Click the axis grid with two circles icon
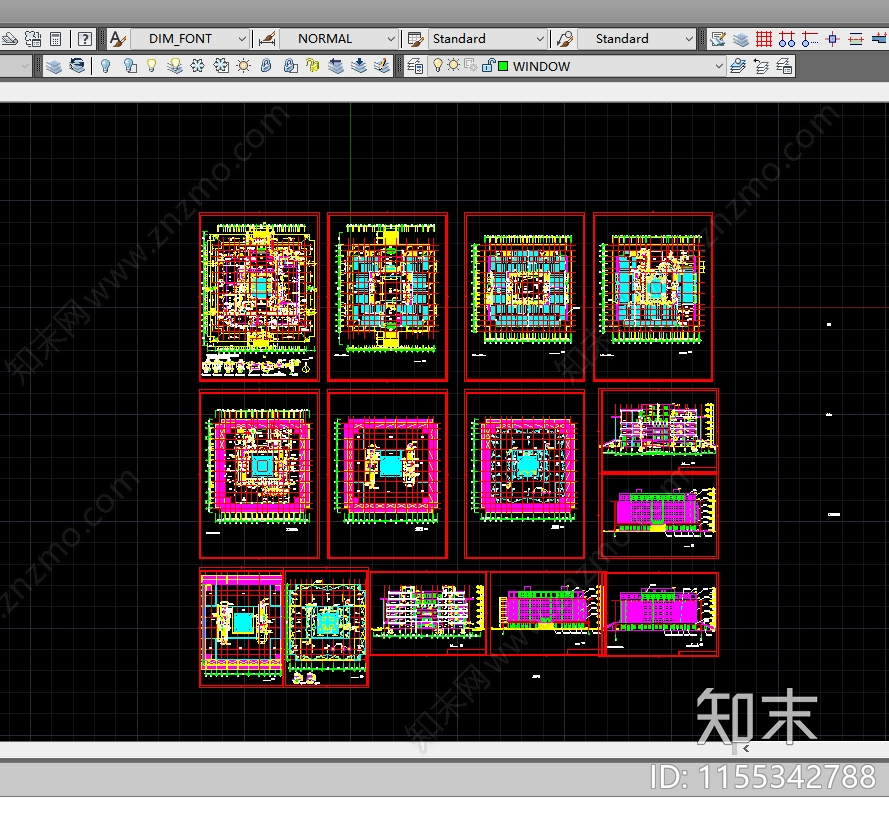Viewport: 889px width, 816px height. 787,39
